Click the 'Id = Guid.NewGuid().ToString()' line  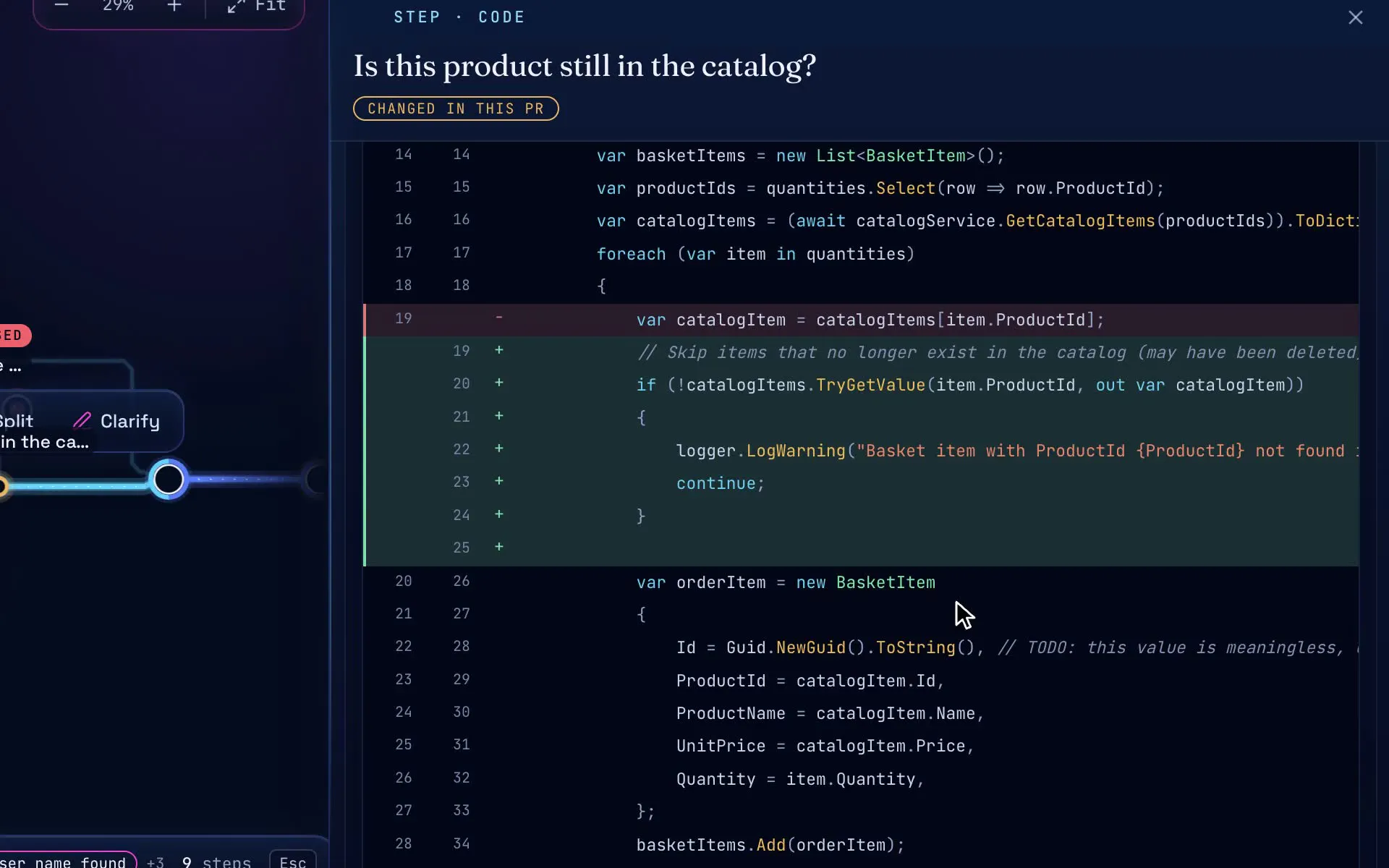pos(861,647)
